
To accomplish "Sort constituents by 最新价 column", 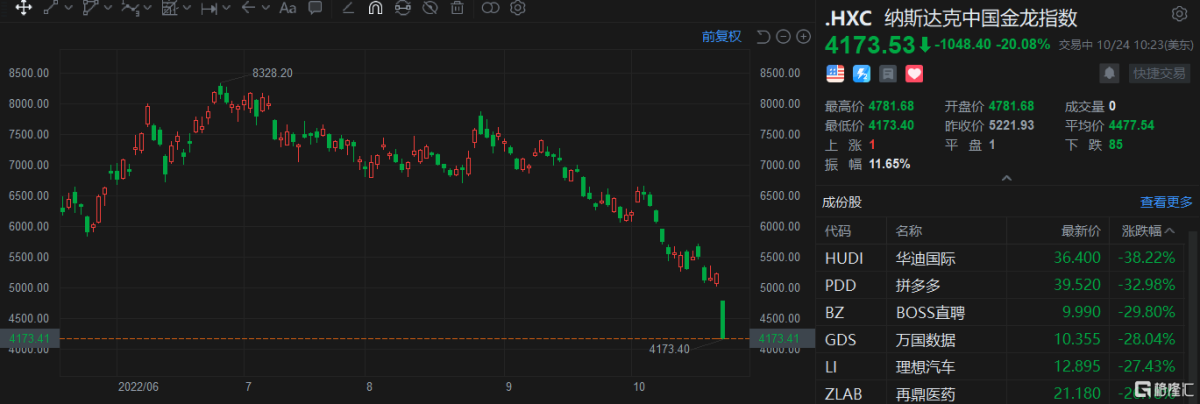I will coord(1081,231).
